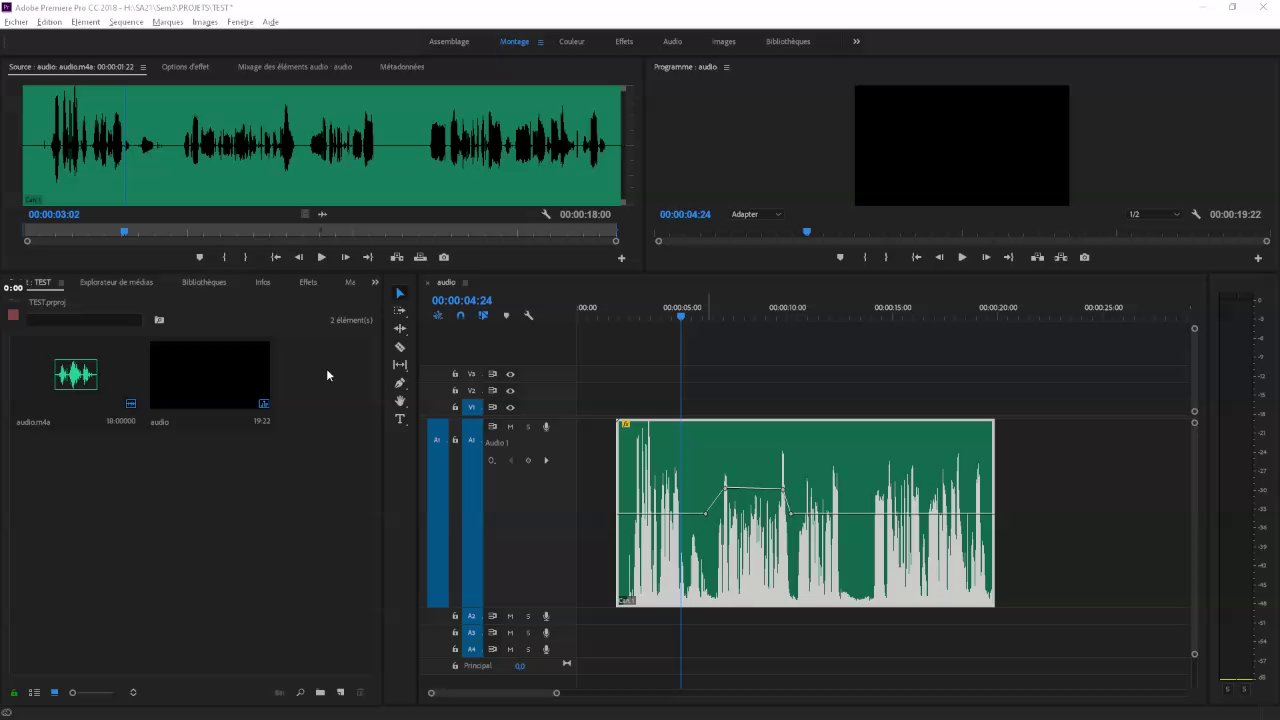
Task: Select the Hand tool
Action: pyautogui.click(x=400, y=401)
